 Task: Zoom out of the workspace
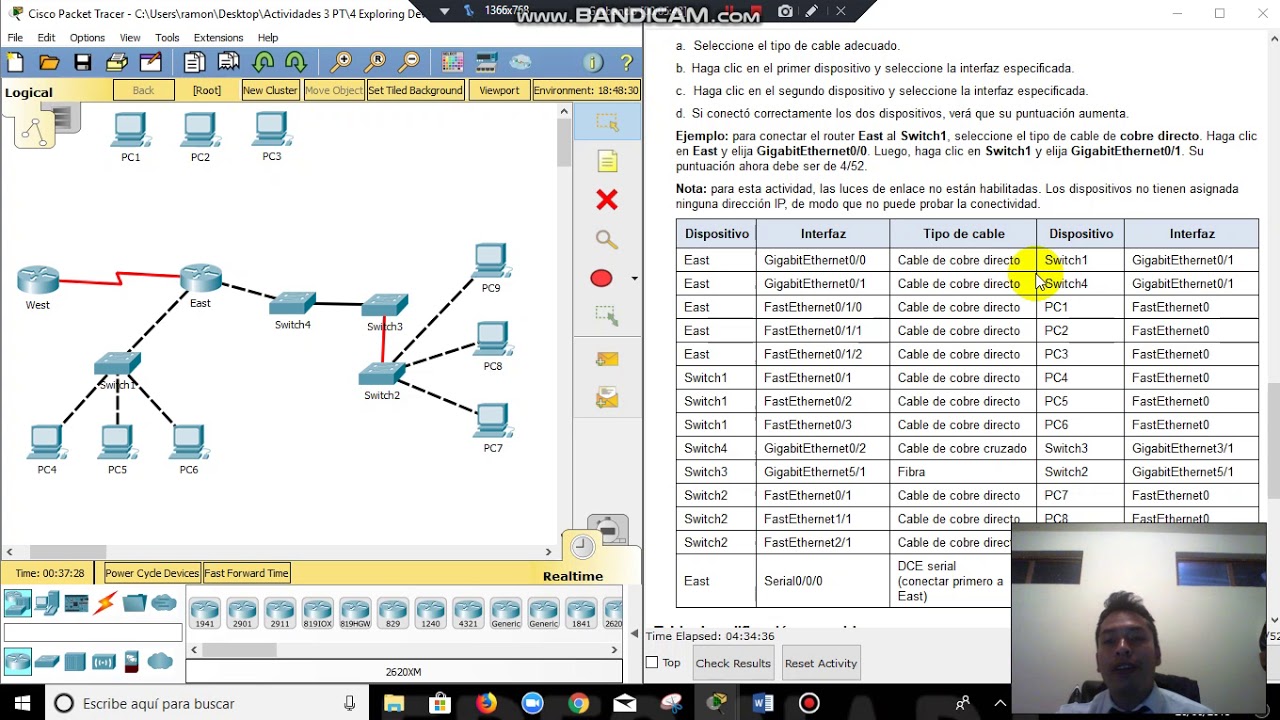pos(409,62)
